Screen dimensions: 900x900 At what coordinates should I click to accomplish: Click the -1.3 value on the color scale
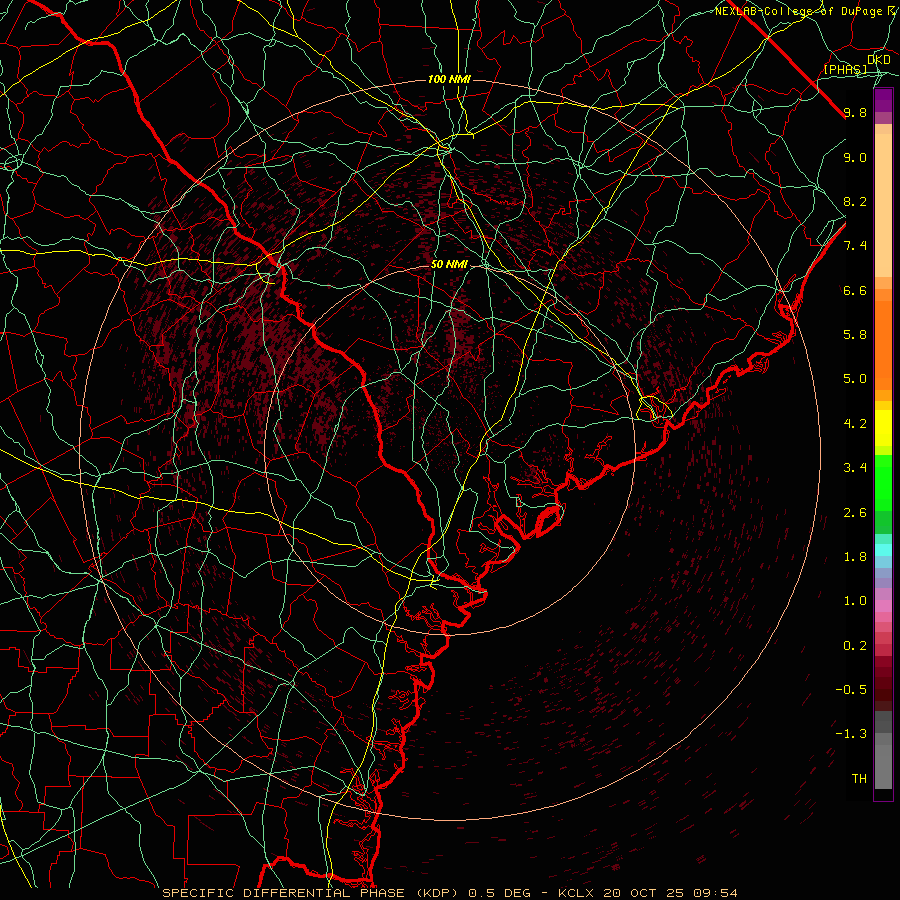tap(851, 734)
